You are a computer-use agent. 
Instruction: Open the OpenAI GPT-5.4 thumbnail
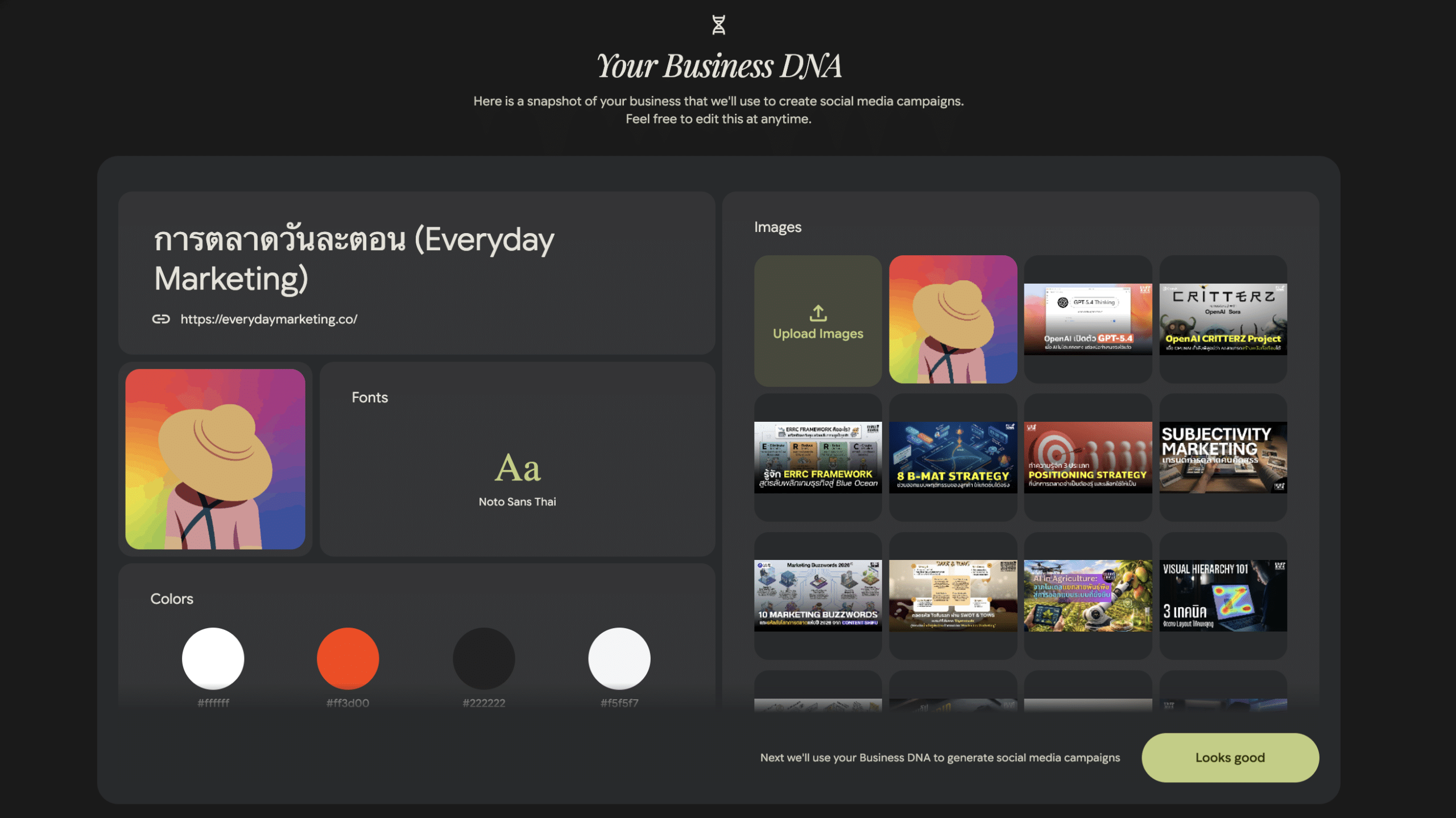coord(1087,319)
